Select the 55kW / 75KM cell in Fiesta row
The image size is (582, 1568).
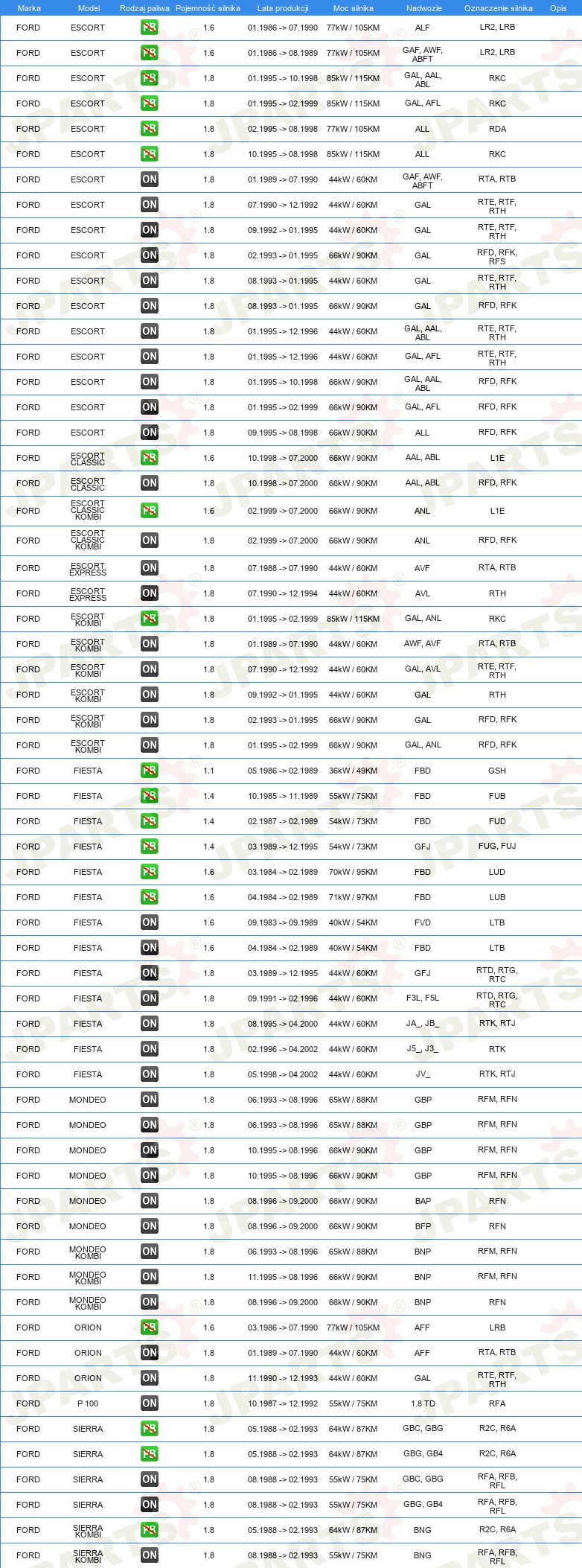pos(353,796)
